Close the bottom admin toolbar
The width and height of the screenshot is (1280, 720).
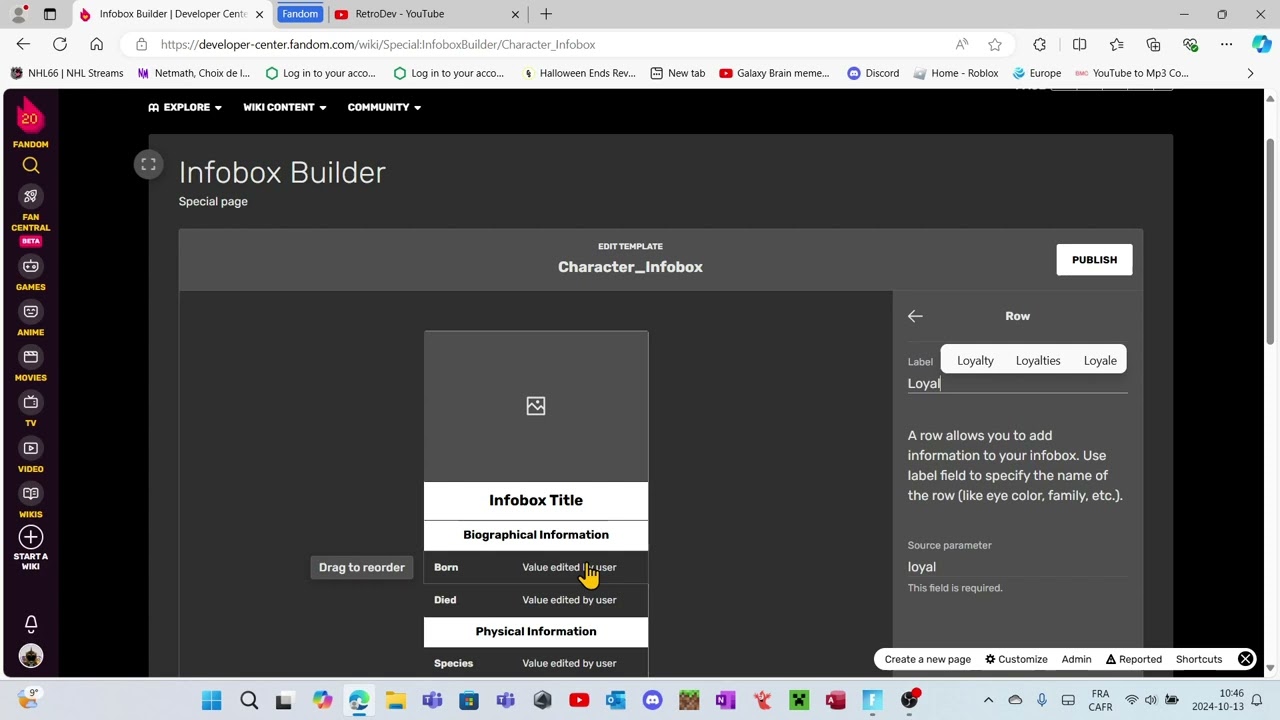click(x=1246, y=659)
